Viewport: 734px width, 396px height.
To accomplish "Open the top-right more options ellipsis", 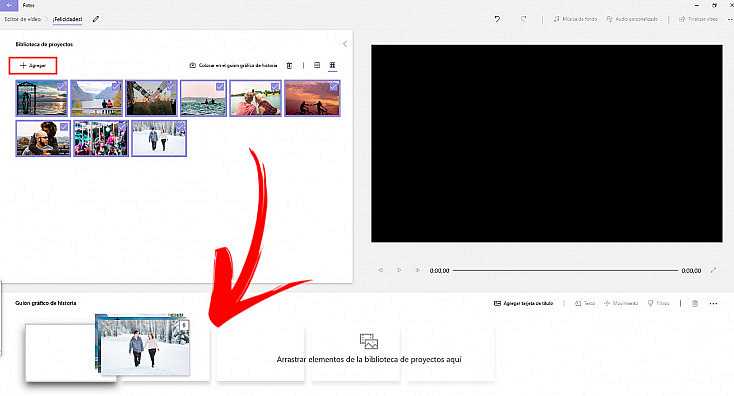I will [x=730, y=19].
